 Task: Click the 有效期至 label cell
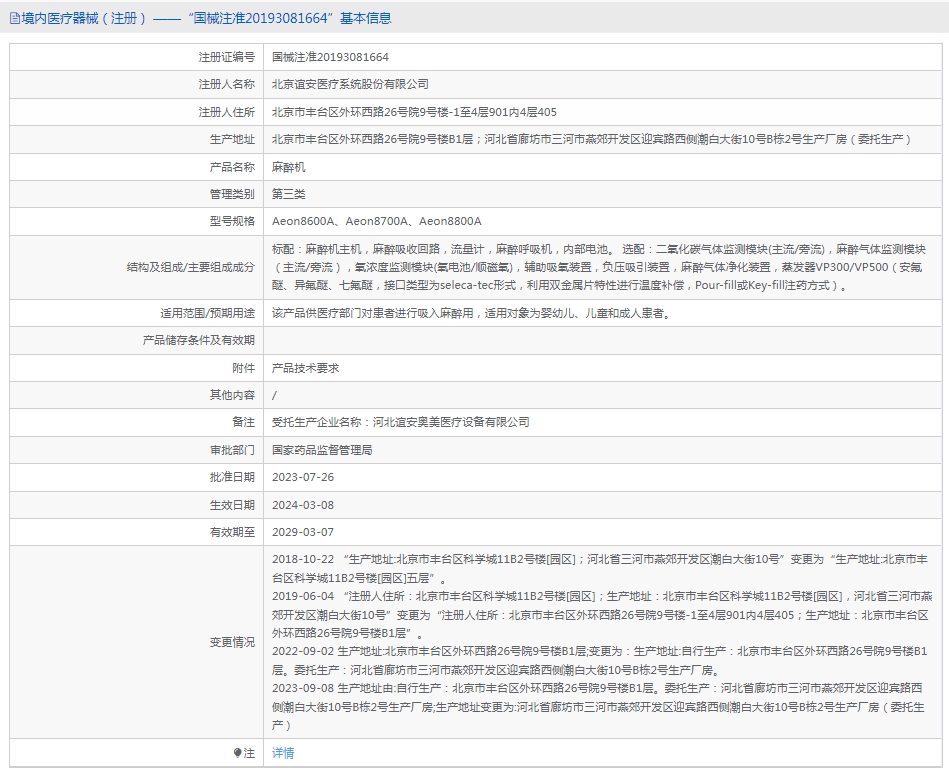(136, 532)
